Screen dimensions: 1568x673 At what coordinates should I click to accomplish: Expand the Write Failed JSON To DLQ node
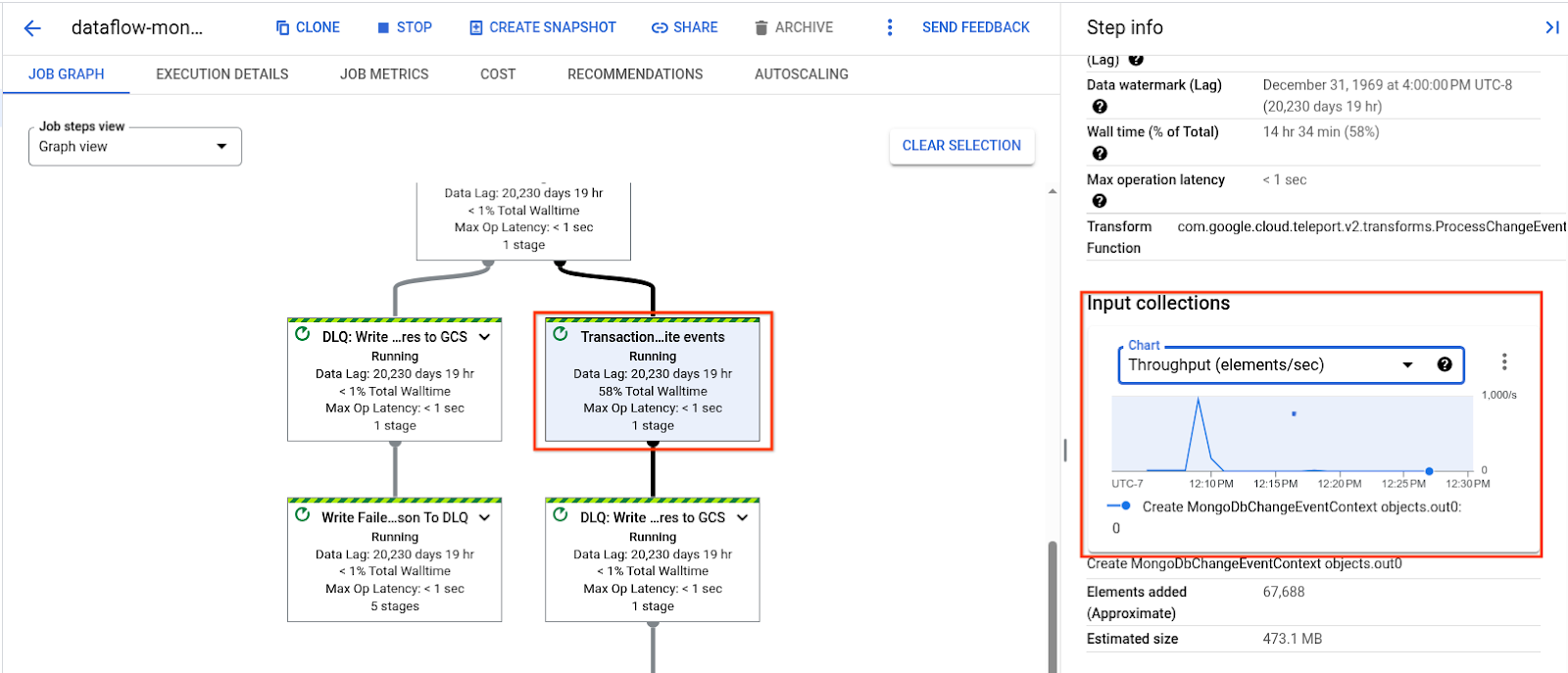484,517
